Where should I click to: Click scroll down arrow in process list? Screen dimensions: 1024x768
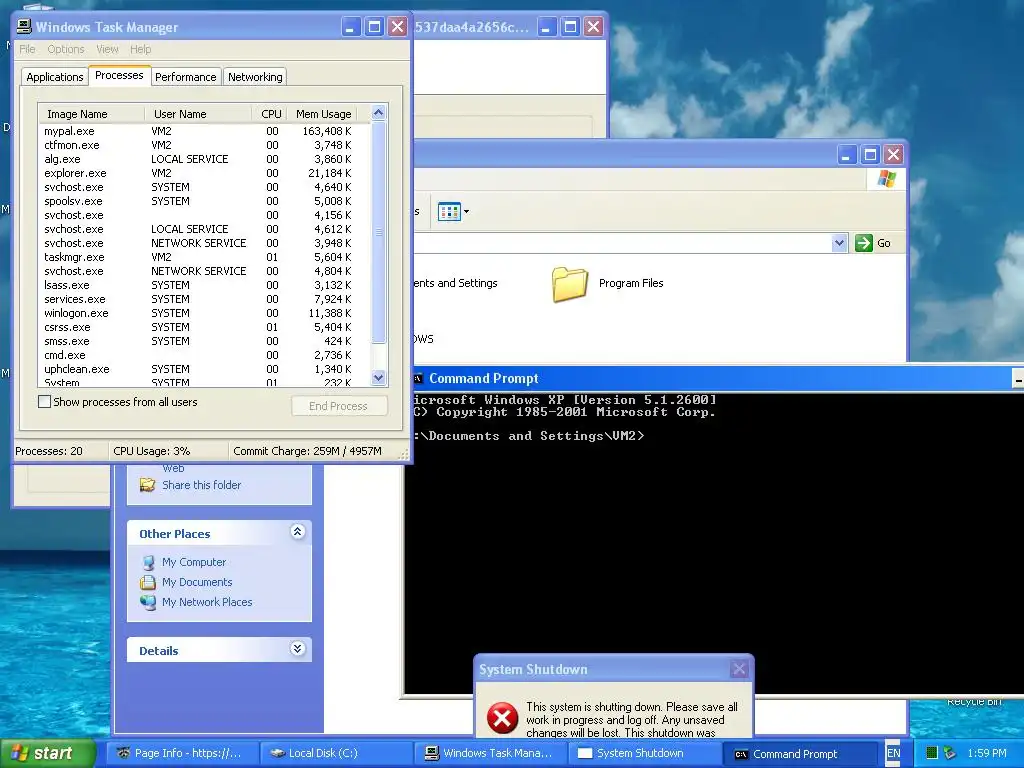click(x=378, y=377)
